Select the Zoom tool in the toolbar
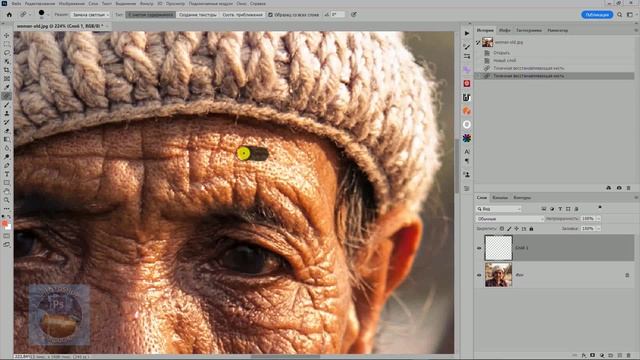The image size is (640, 360). pyautogui.click(x=7, y=200)
